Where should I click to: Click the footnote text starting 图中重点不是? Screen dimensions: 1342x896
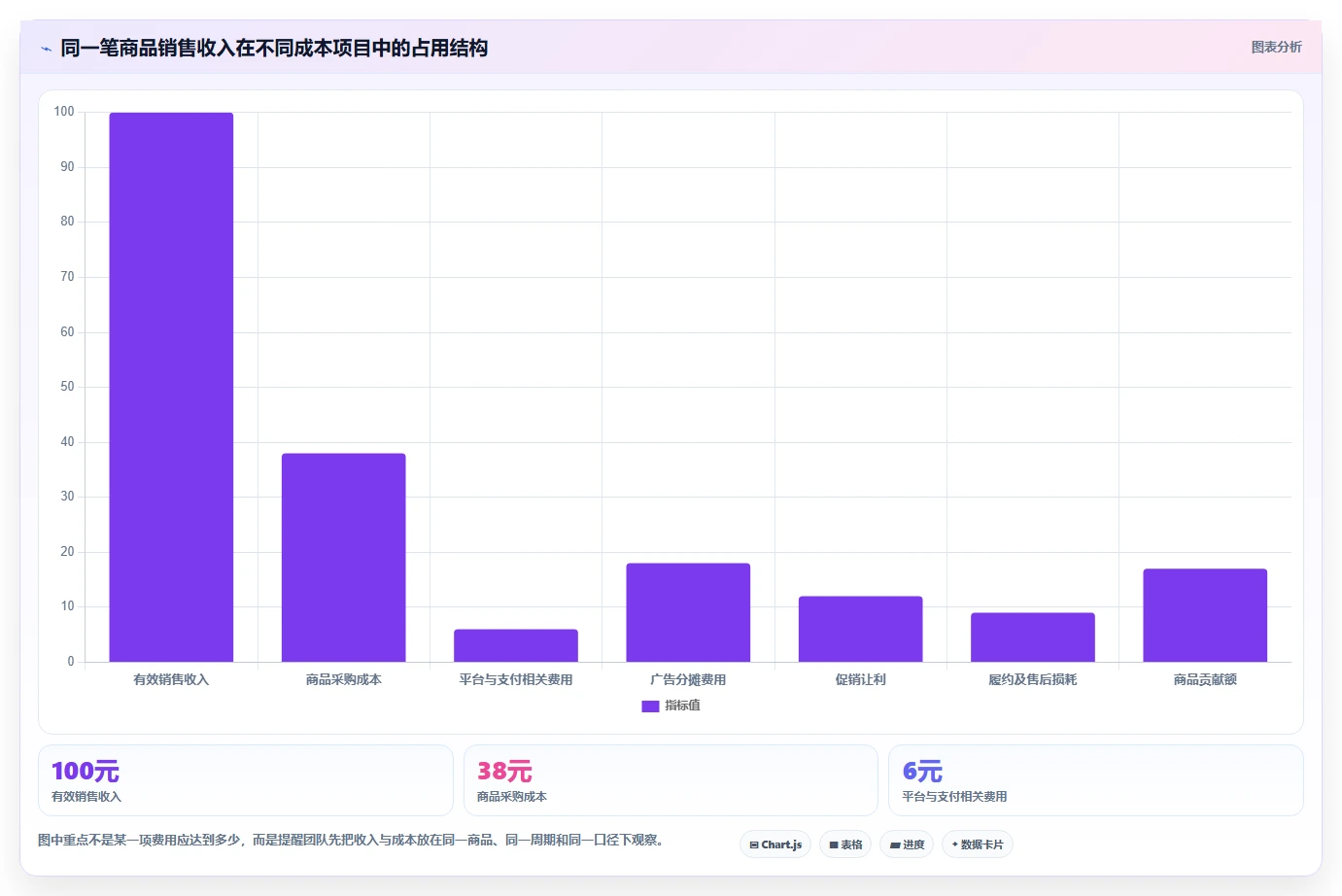tap(352, 840)
